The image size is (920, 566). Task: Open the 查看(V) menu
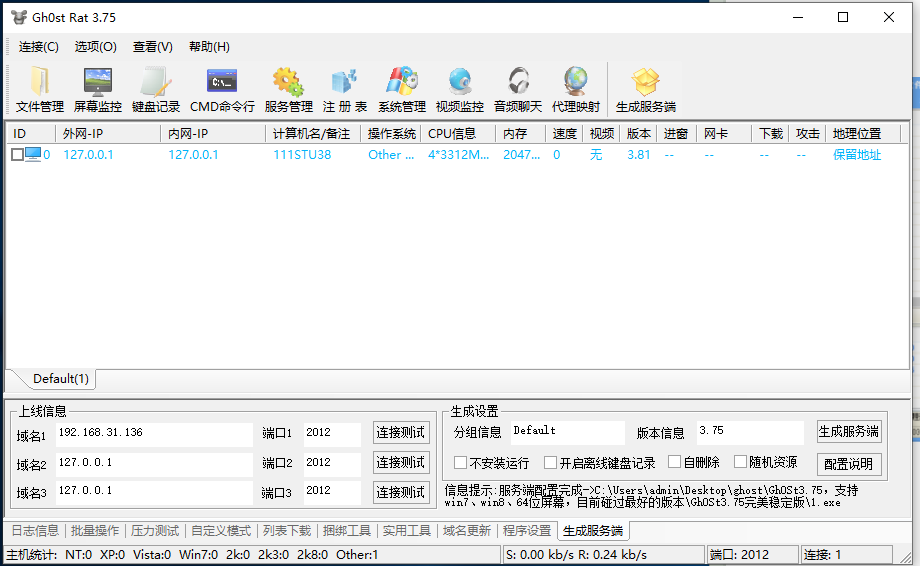153,47
